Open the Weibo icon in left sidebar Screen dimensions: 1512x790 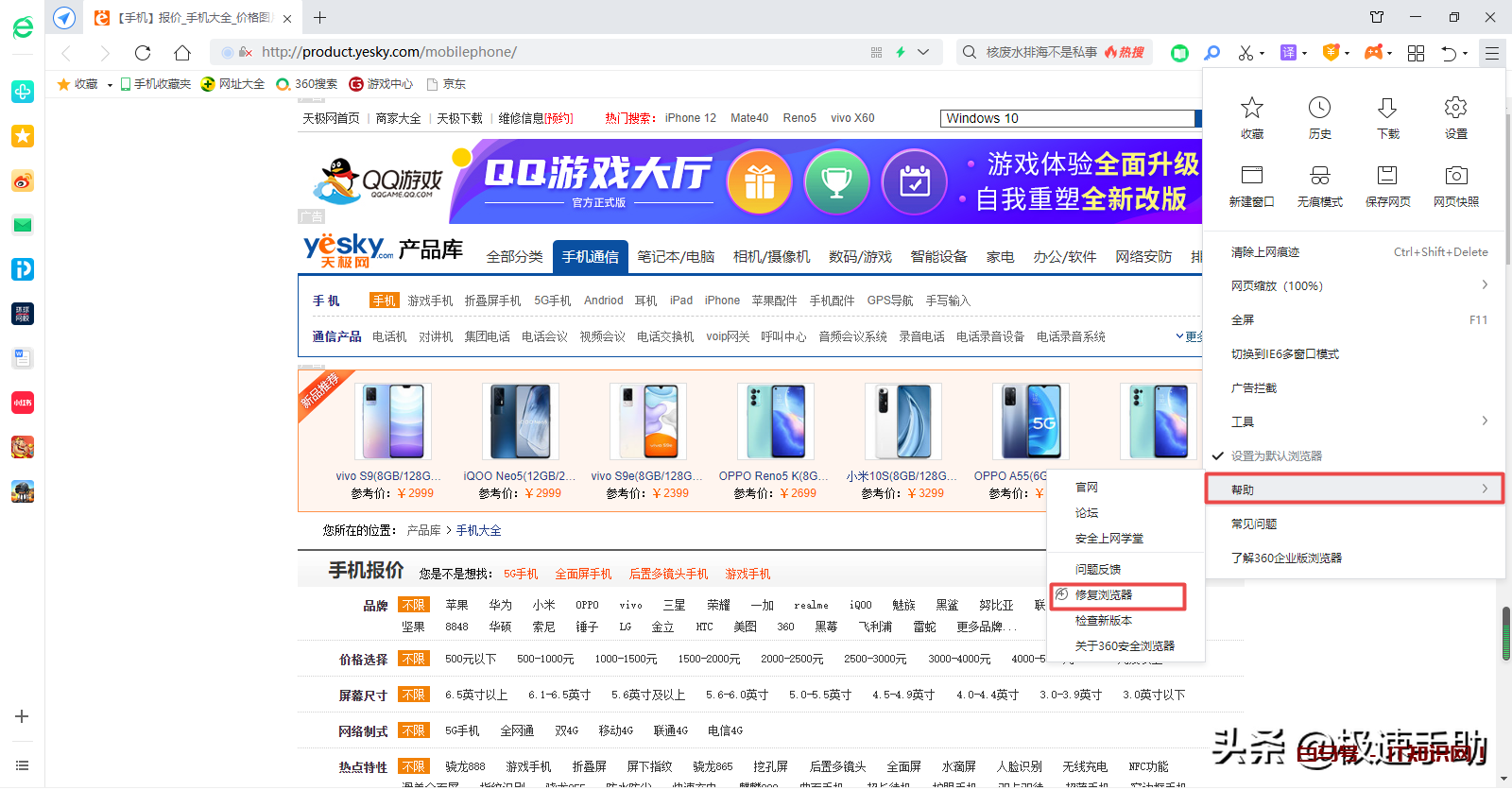tap(23, 180)
